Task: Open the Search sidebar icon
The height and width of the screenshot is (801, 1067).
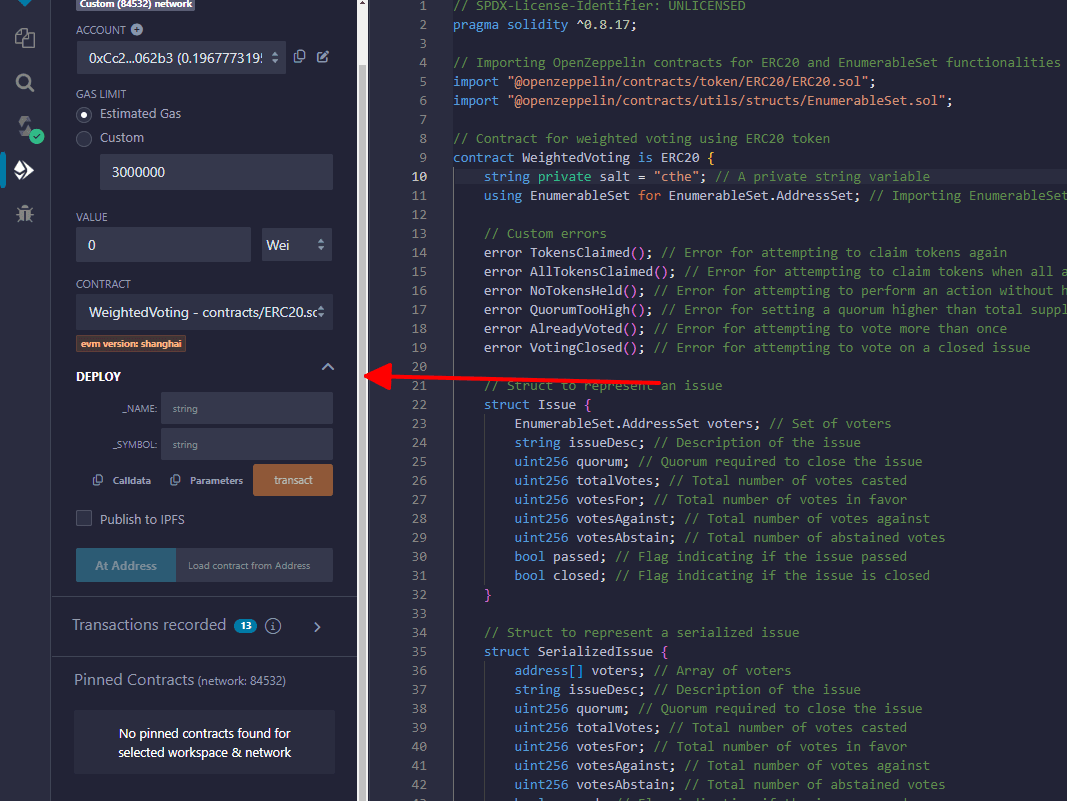Action: 25,83
